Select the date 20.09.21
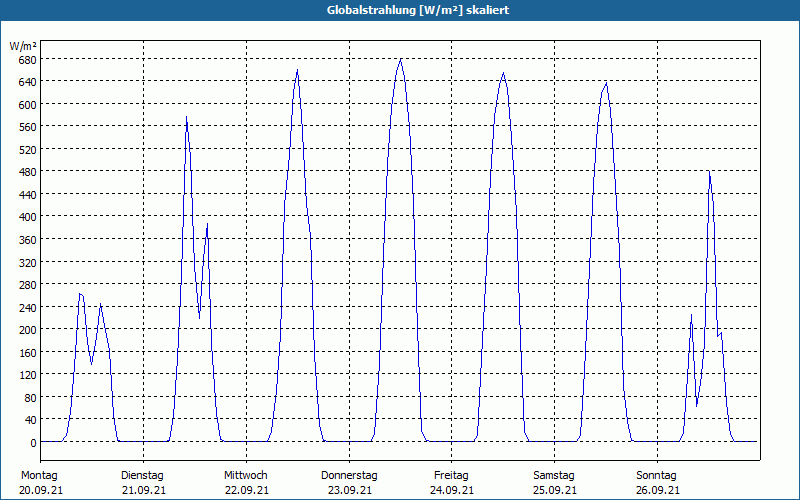 pyautogui.click(x=41, y=491)
